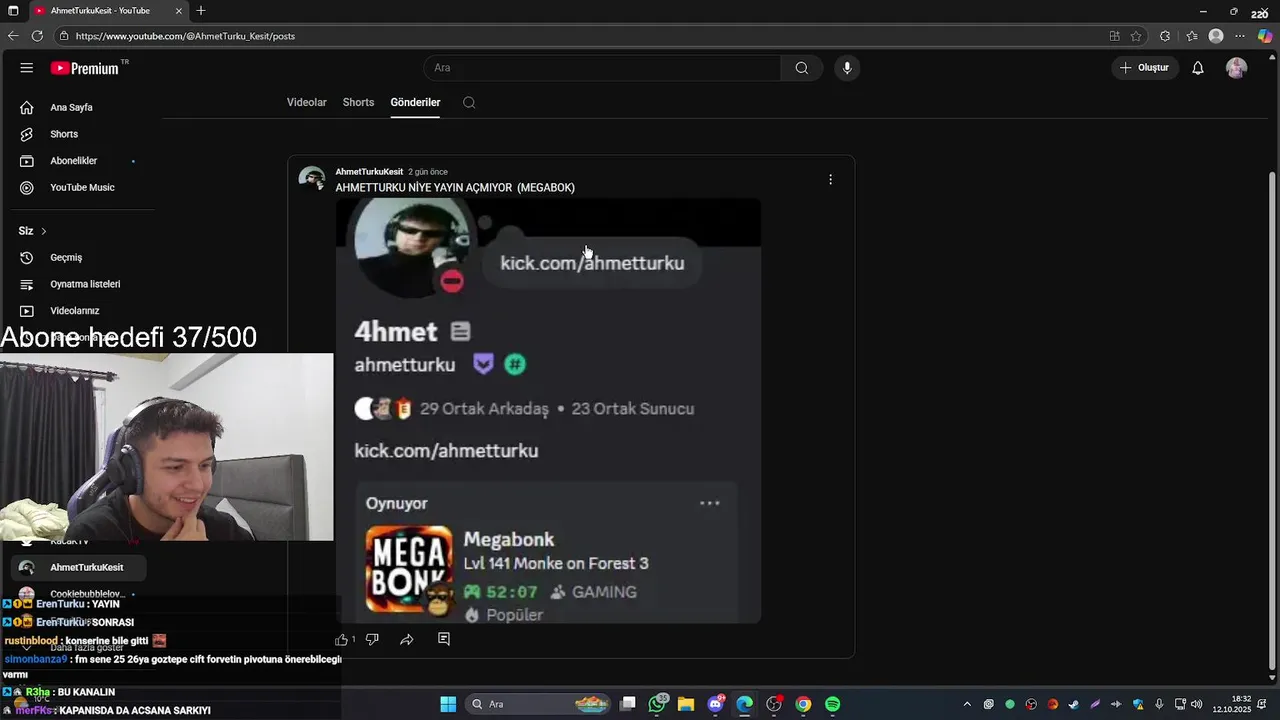This screenshot has height=720, width=1280.
Task: Open Oynatma listeleri in the sidebar
Action: (80, 284)
